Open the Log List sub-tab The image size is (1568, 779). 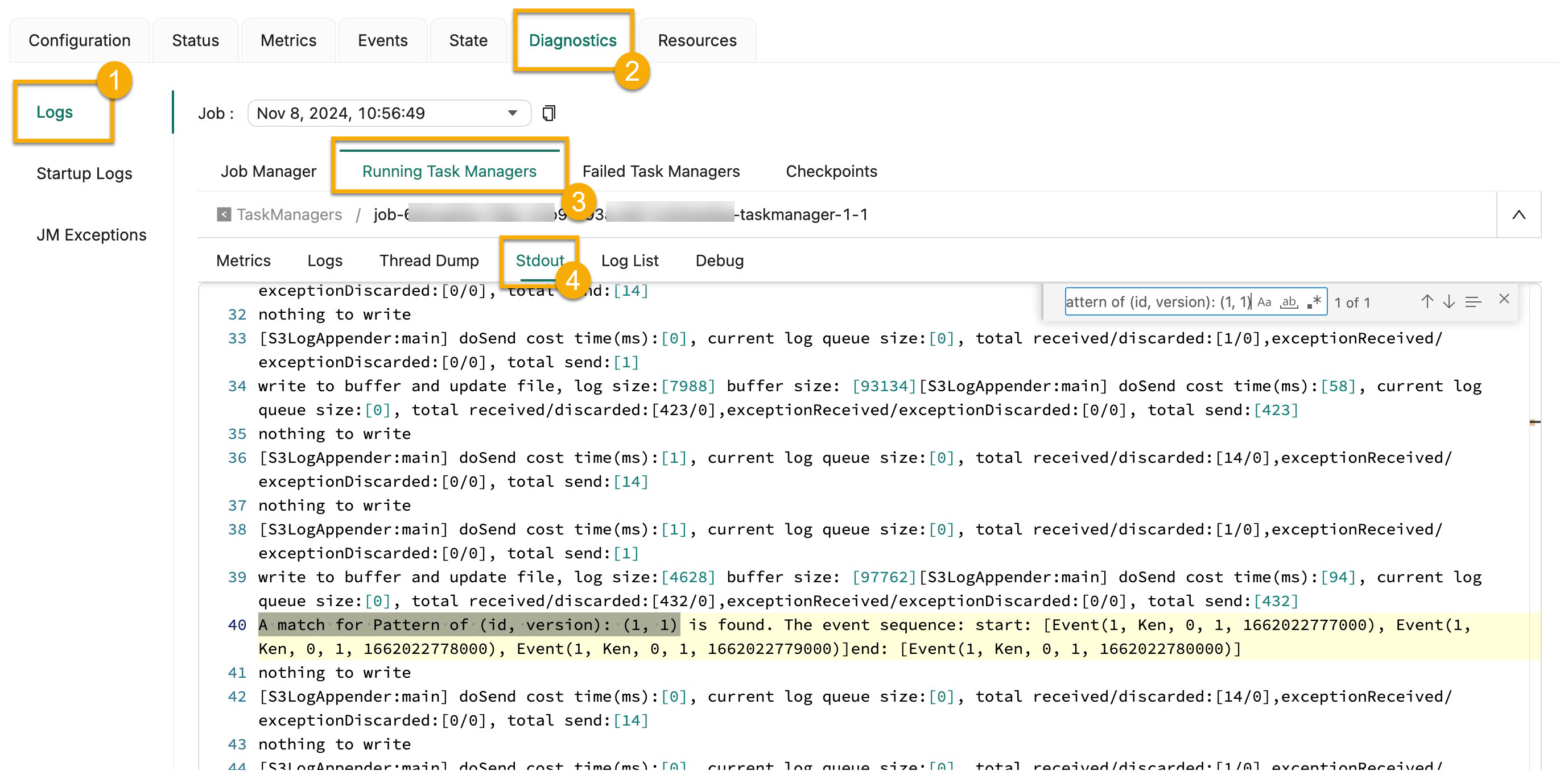(629, 260)
